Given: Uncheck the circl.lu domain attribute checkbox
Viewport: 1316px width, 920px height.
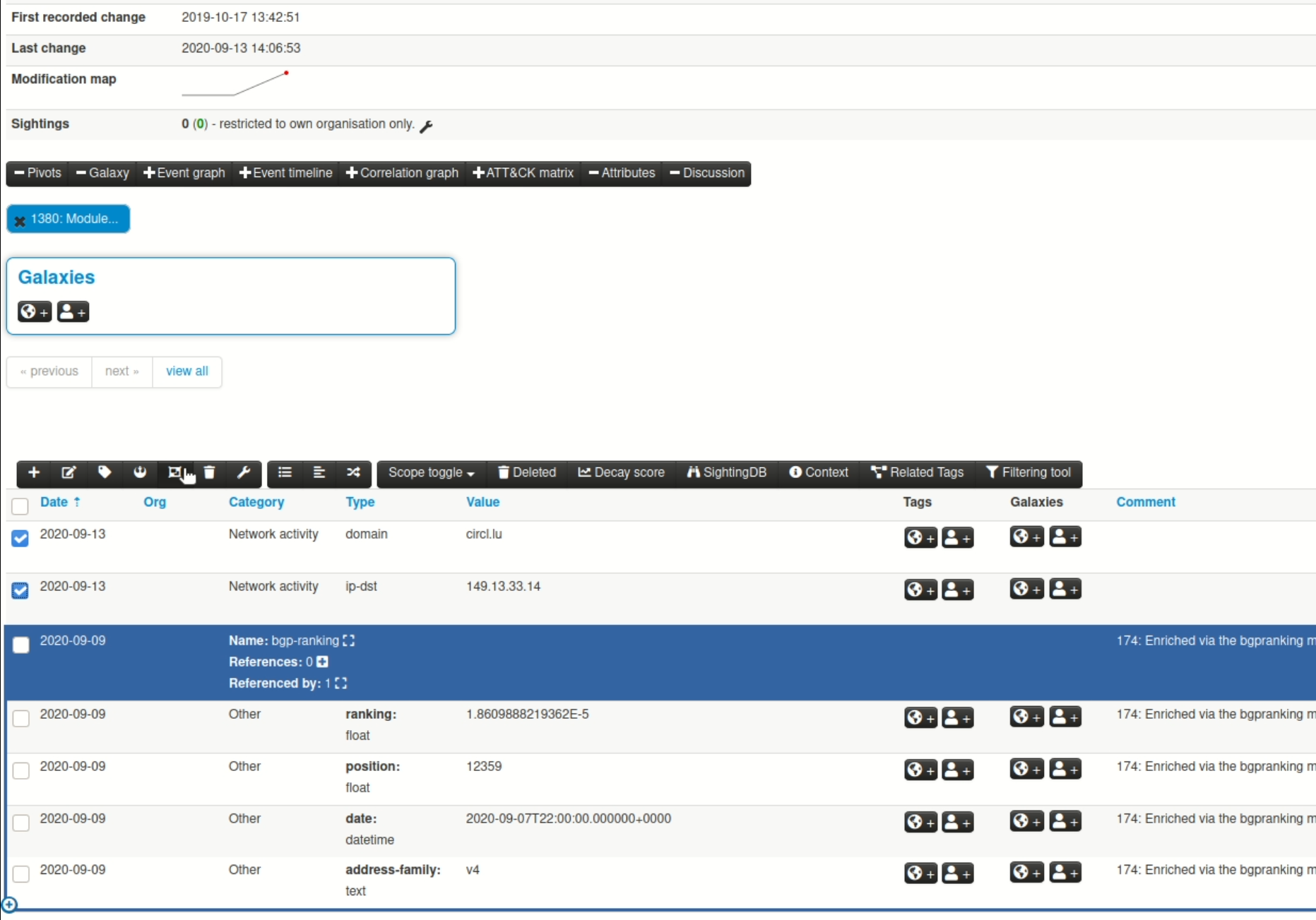Looking at the screenshot, I should [20, 538].
